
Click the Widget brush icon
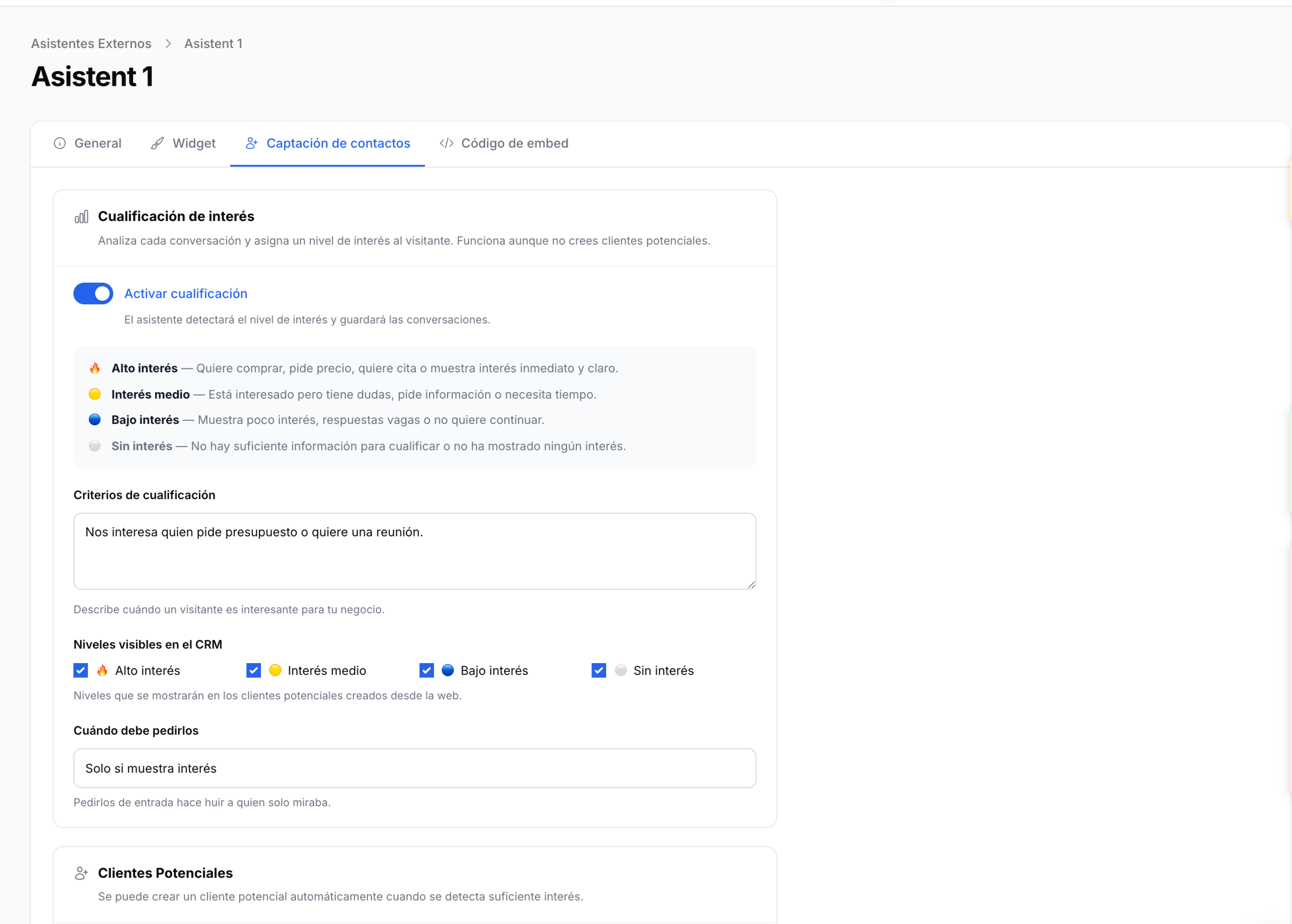tap(157, 143)
